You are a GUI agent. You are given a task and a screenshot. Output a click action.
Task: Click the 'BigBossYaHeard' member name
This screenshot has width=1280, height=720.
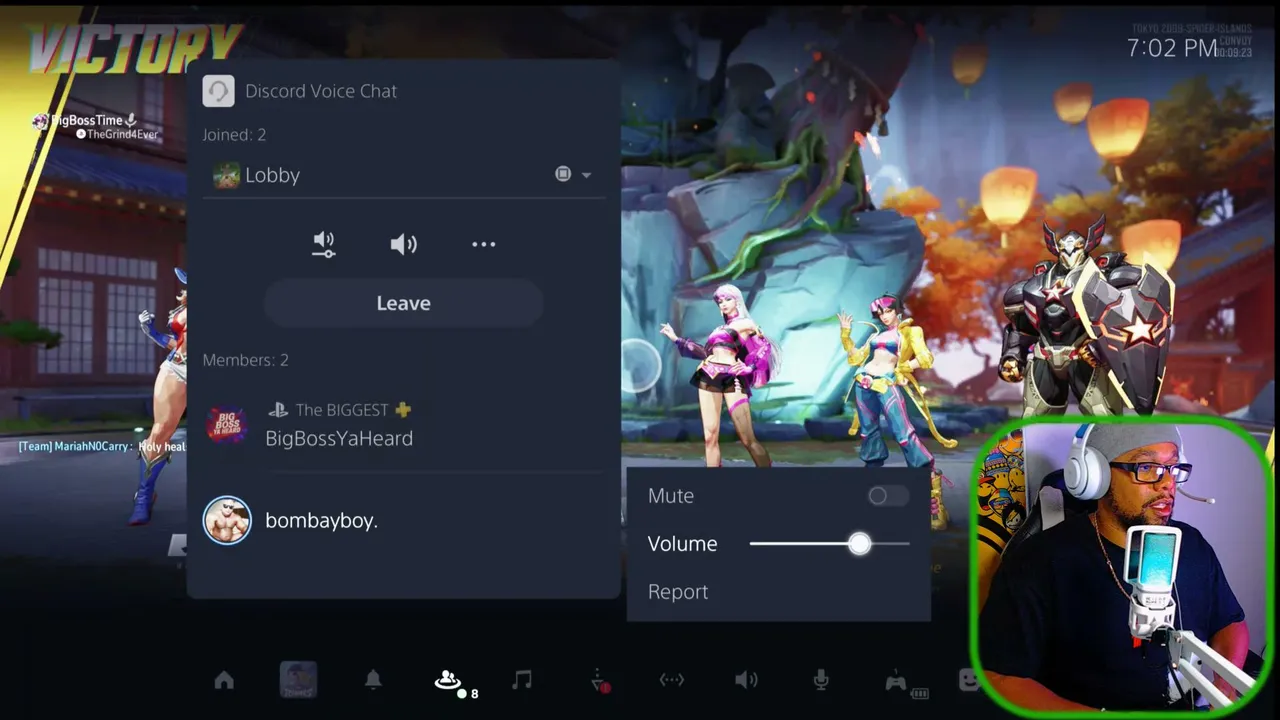click(x=339, y=438)
